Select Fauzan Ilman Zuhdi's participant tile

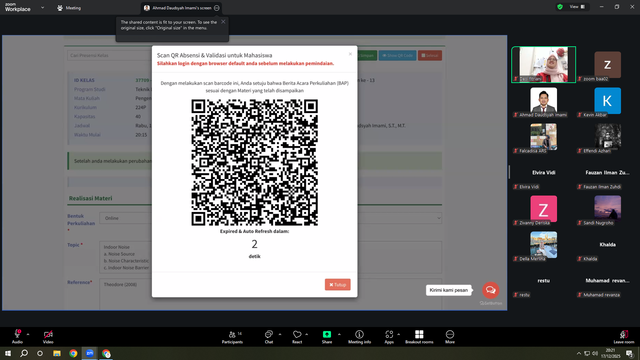607,173
